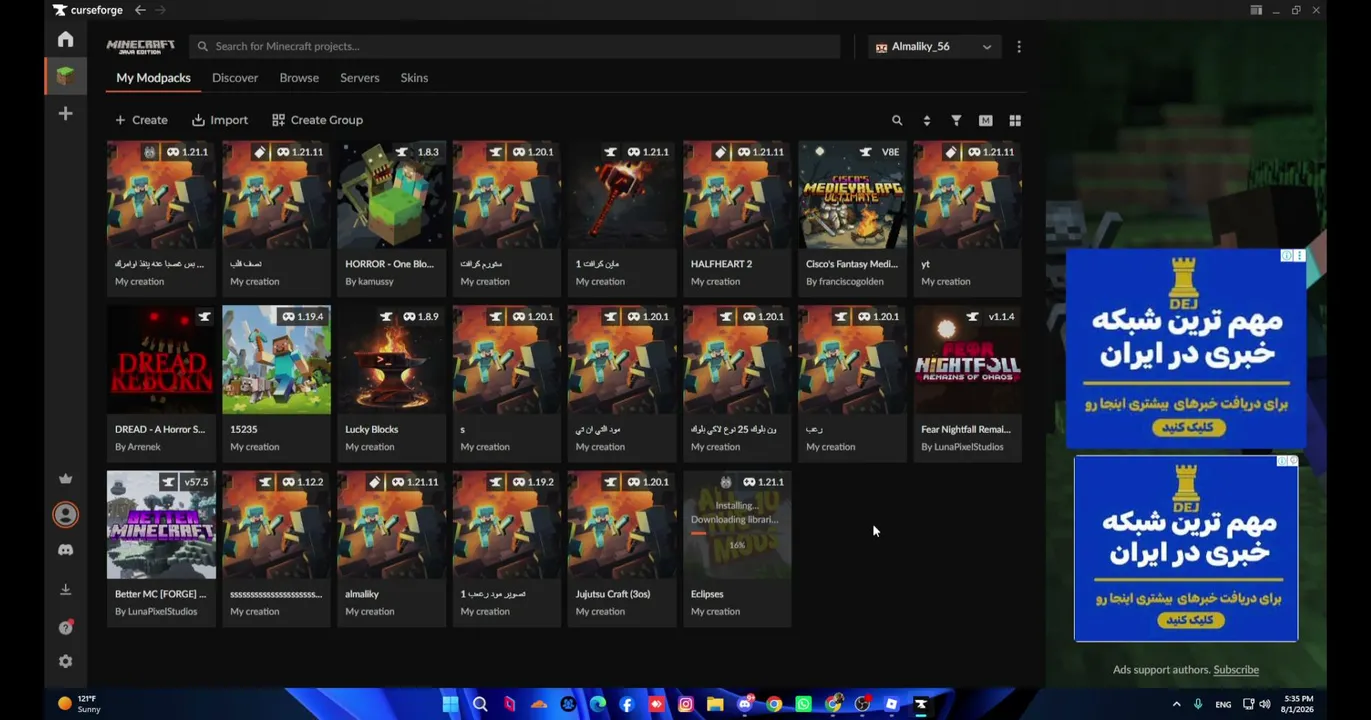The image size is (1371, 720).
Task: Switch the ENG input language indicator
Action: 1223,705
